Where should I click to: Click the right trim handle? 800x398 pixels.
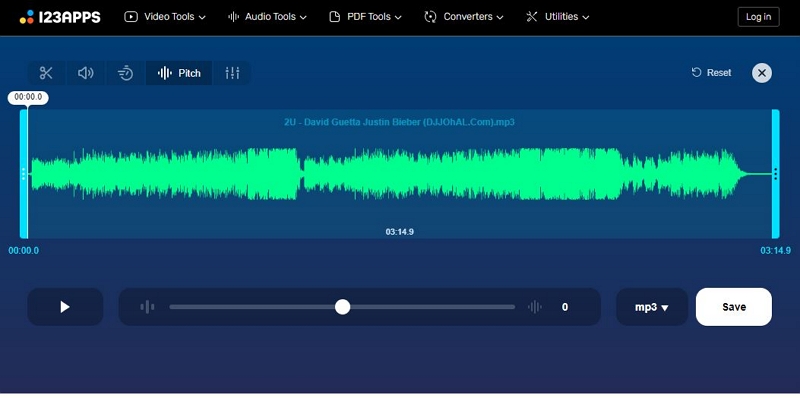pos(776,174)
